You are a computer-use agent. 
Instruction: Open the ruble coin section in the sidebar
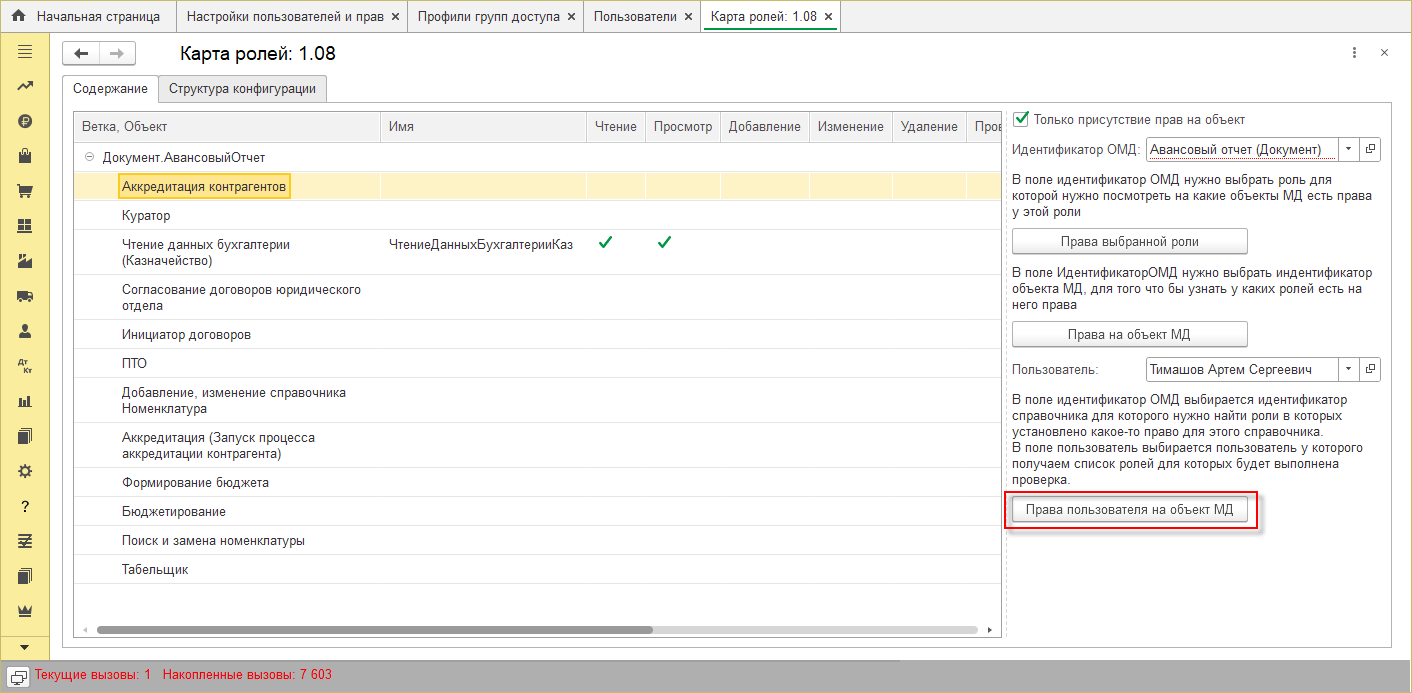coord(25,122)
